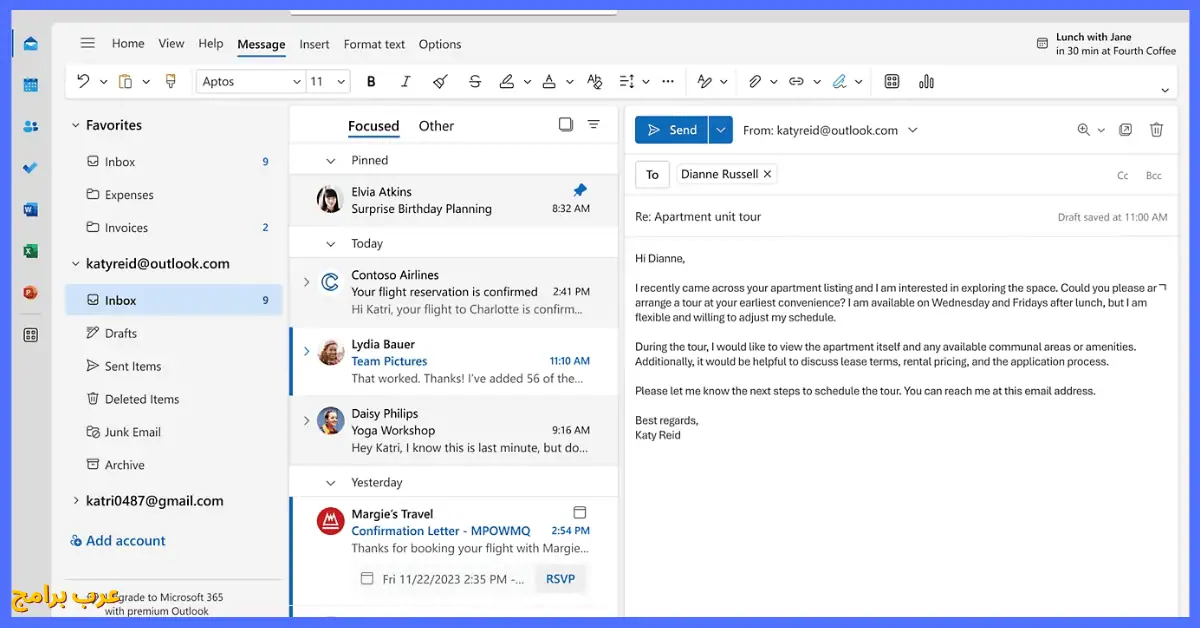Screen dimensions: 1200x628
Task: Open the Insert tab
Action: [x=314, y=44]
